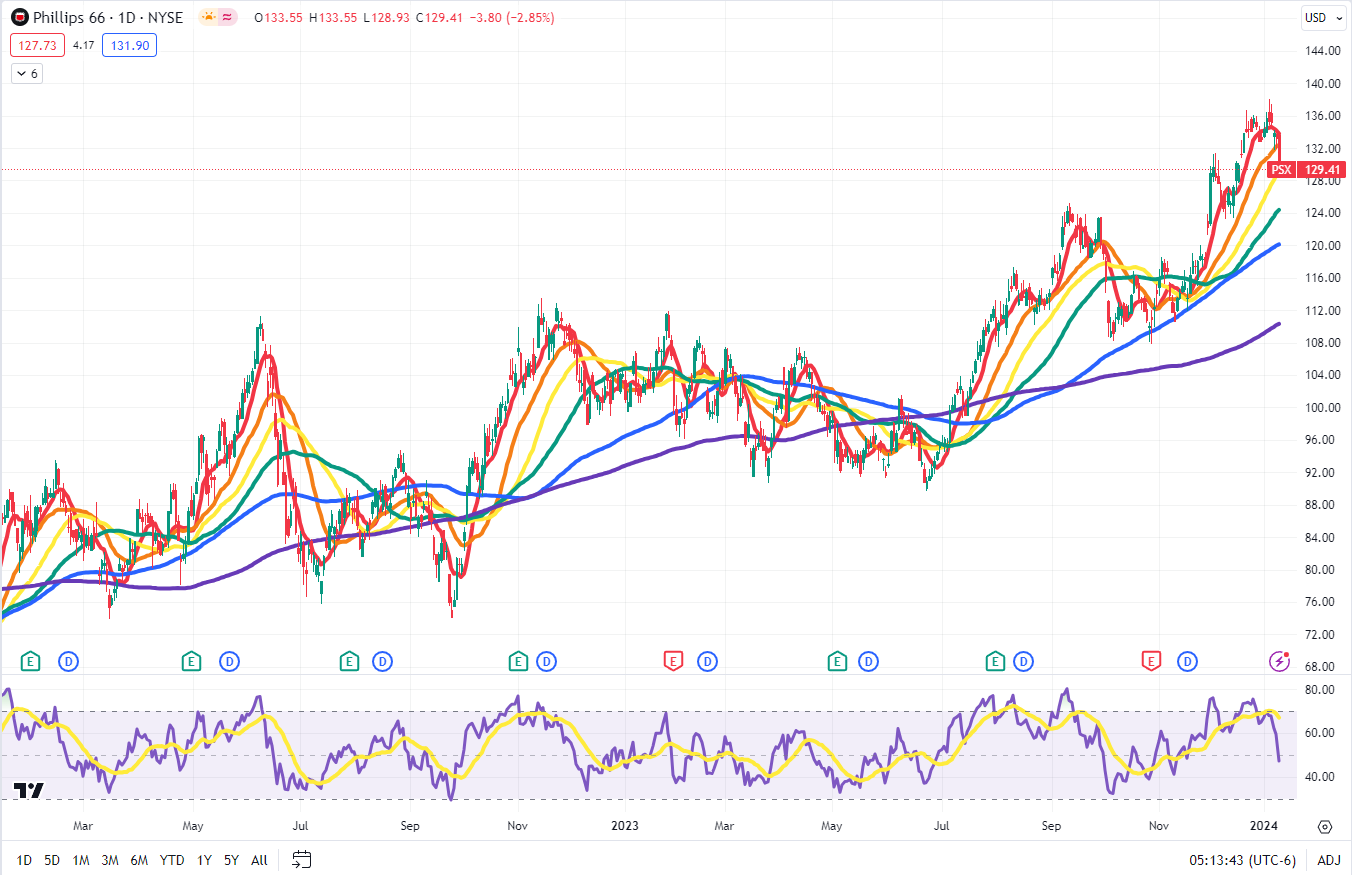Click the low value L128.93

[388, 18]
